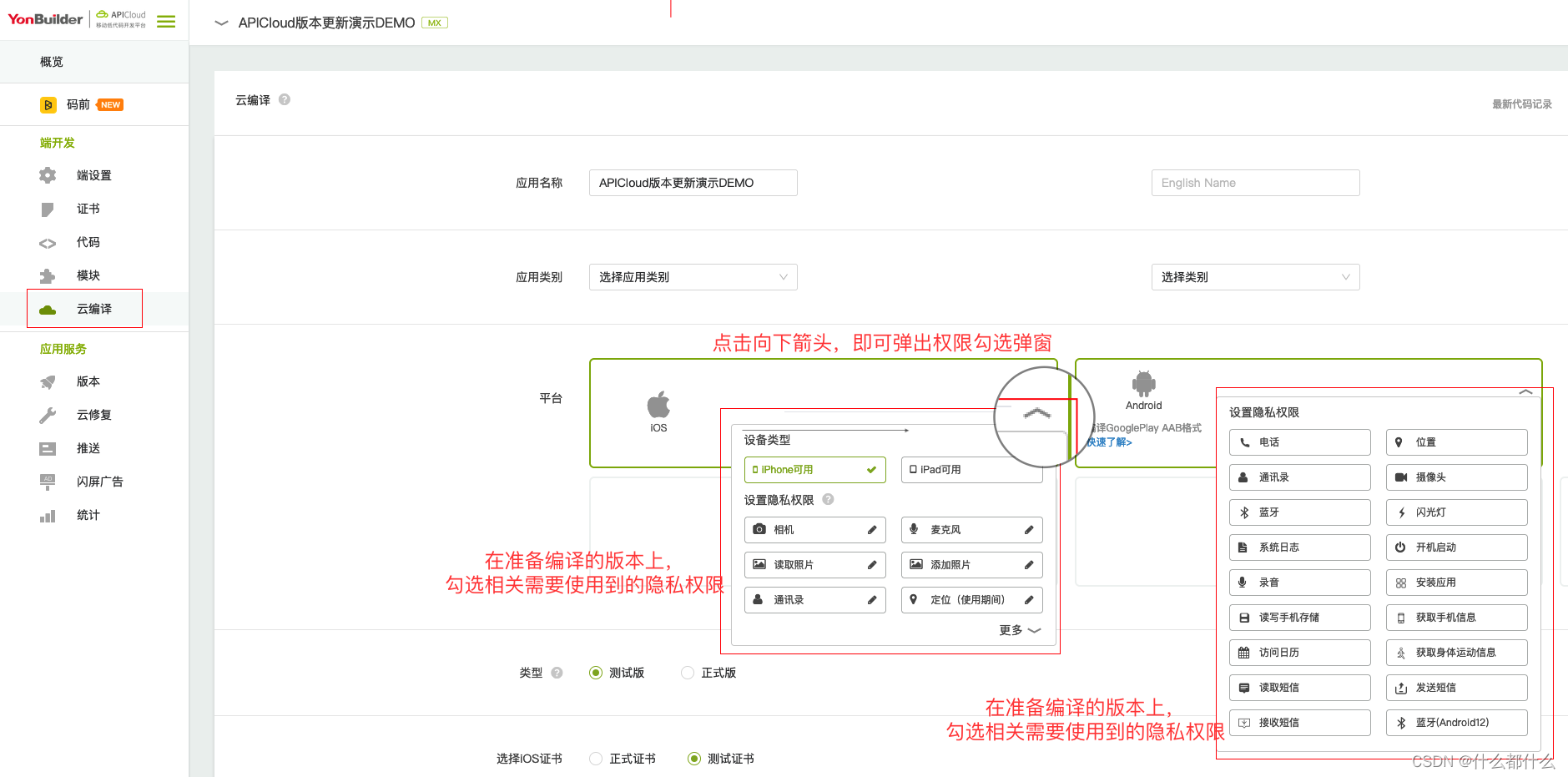Select the 测试证书 radio button
Viewport: 1568px width, 777px height.
click(x=694, y=759)
